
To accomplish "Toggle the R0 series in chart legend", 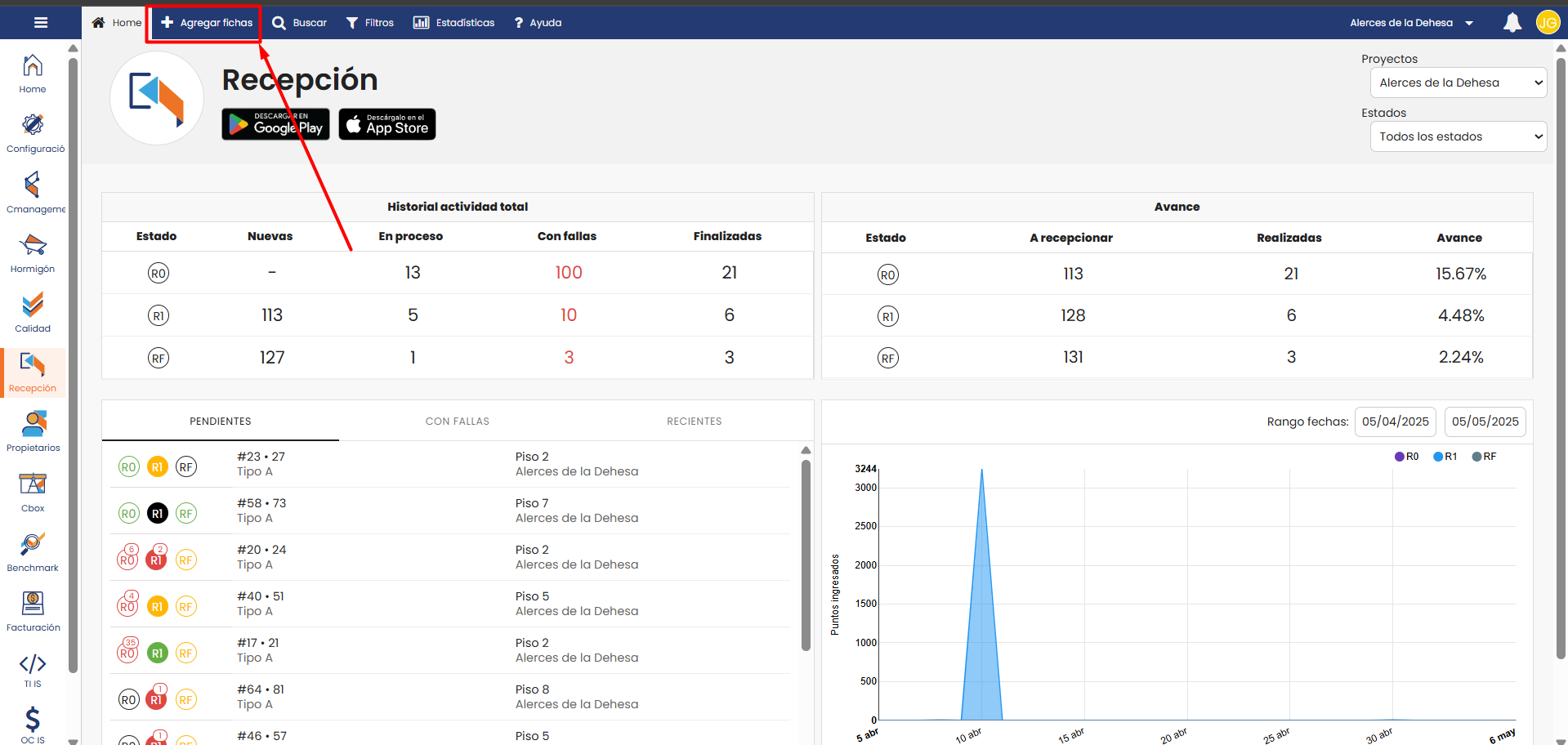I will pyautogui.click(x=1406, y=457).
